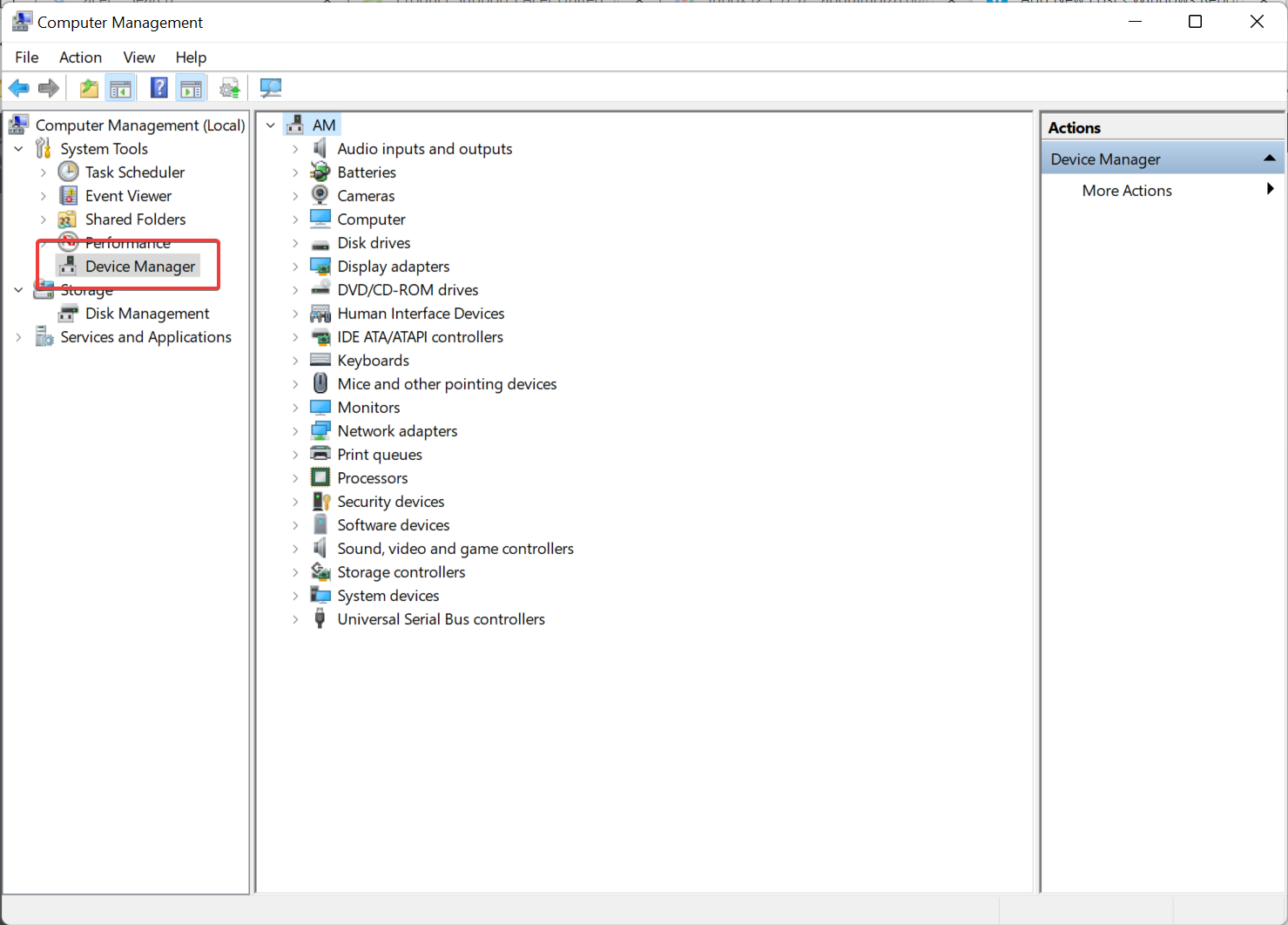Collapse the AM computer root node
The width and height of the screenshot is (1288, 925).
[x=271, y=125]
